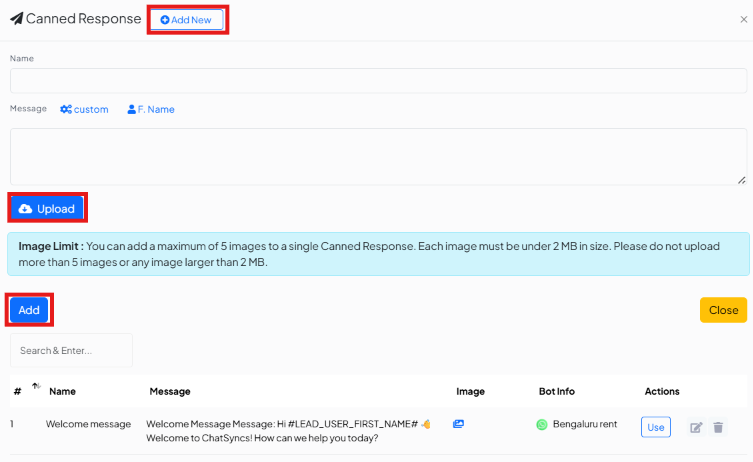The image size is (753, 462).
Task: Focus the Search & Enter field
Action: coord(71,351)
